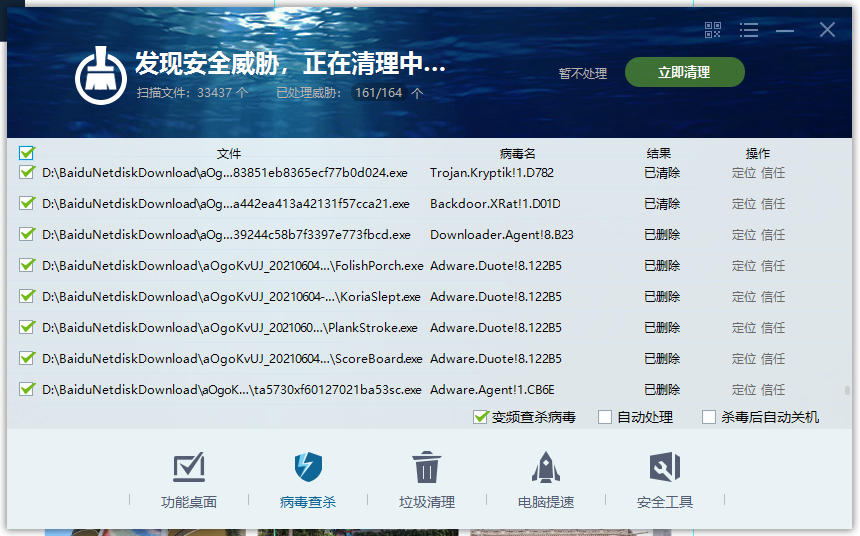The height and width of the screenshot is (536, 860).
Task: Click the 立即清理 green button
Action: 684,72
